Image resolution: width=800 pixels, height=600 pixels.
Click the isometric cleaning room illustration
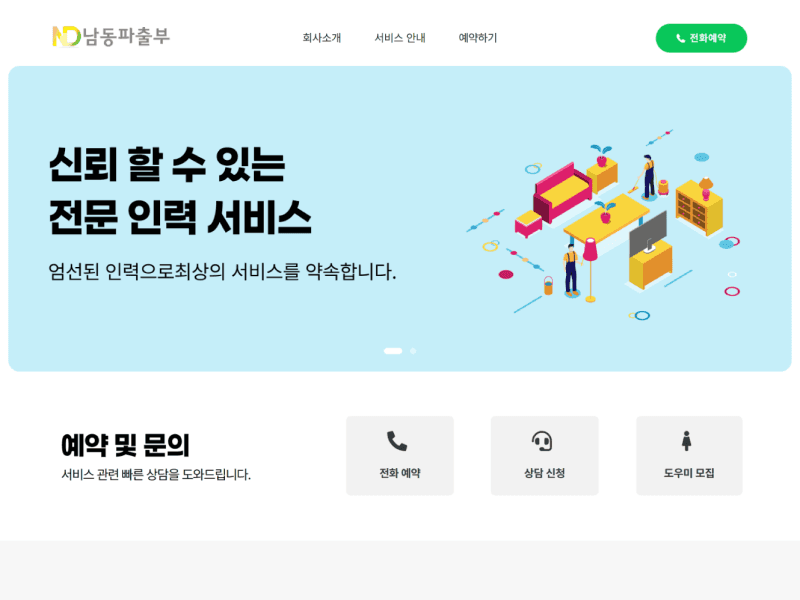pyautogui.click(x=604, y=222)
